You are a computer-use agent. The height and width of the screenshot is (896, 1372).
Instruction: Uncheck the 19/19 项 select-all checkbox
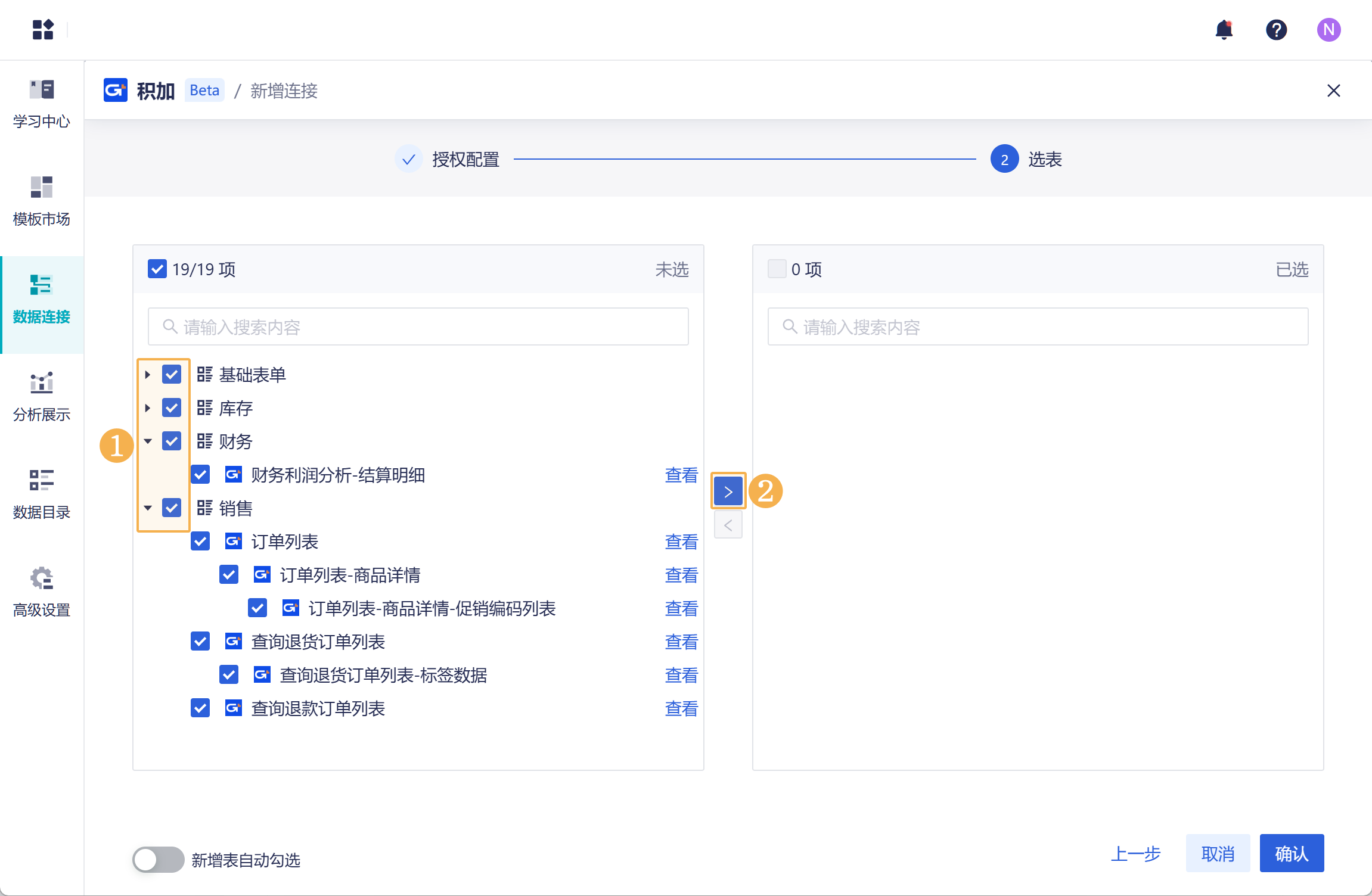[157, 269]
